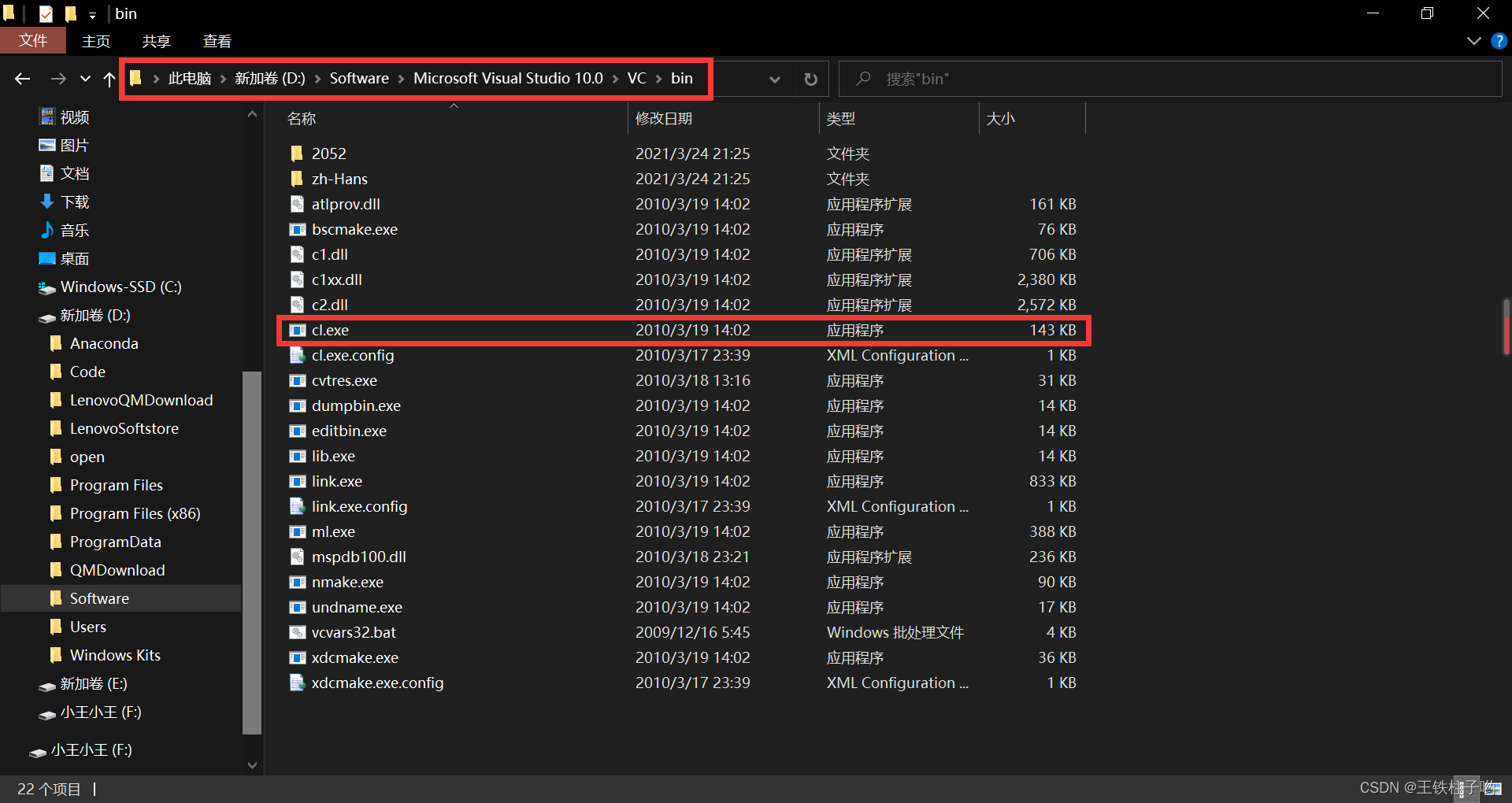The height and width of the screenshot is (803, 1512).
Task: Go back with the left arrow button
Action: click(x=23, y=79)
